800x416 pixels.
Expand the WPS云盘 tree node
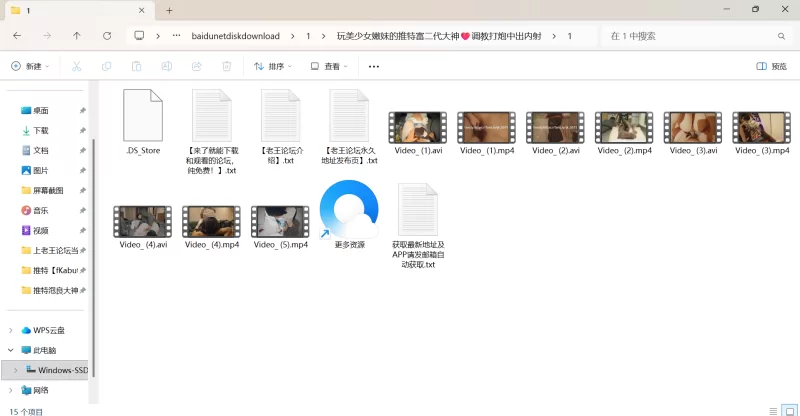click(x=11, y=330)
